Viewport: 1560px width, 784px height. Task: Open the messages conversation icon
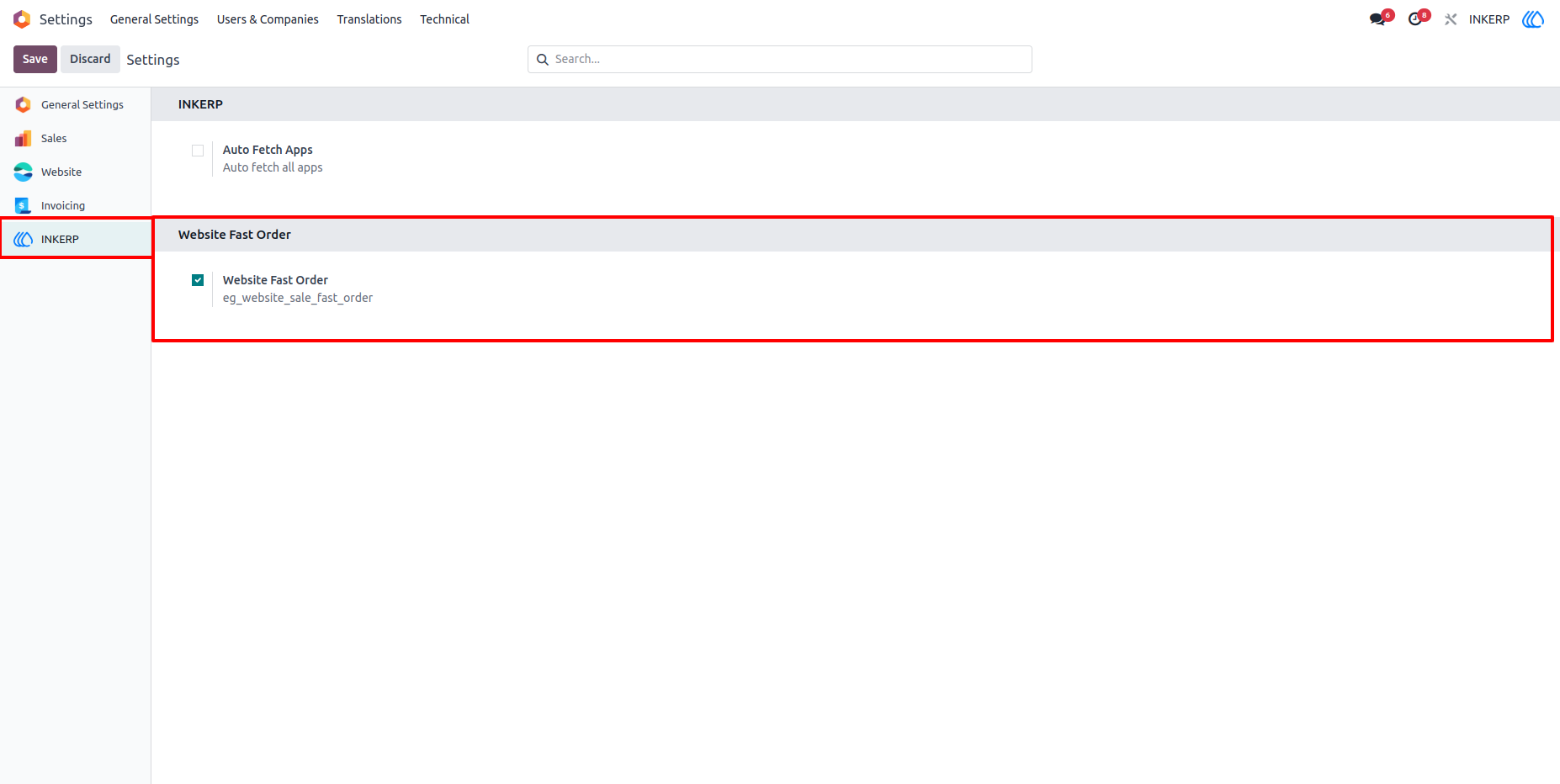click(x=1377, y=19)
